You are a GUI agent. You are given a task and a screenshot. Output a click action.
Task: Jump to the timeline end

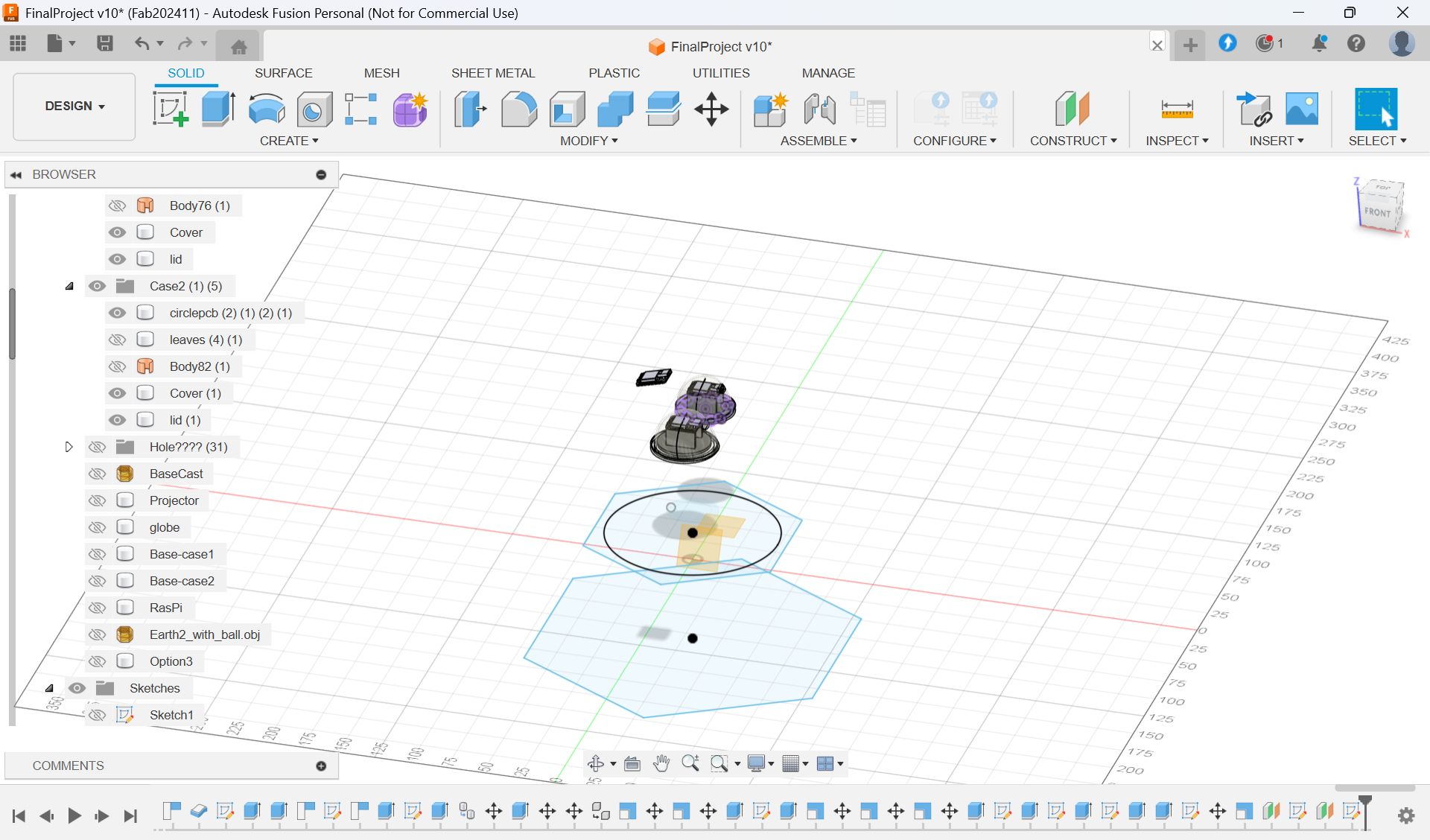(x=130, y=816)
